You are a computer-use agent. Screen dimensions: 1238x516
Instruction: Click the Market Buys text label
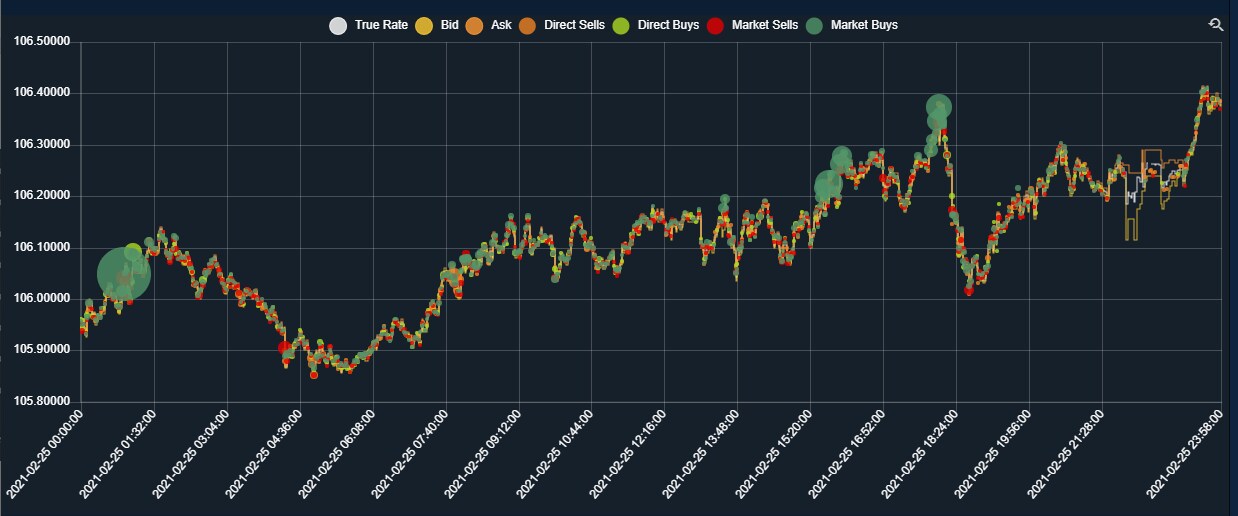point(864,25)
